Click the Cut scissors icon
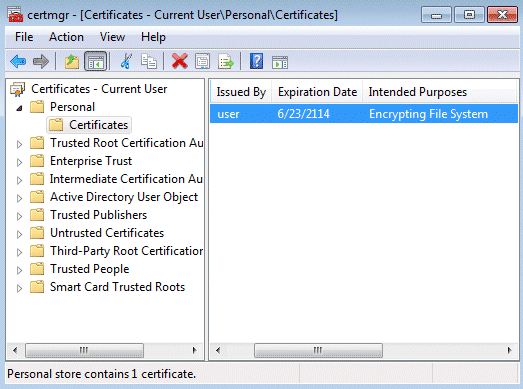This screenshot has height=389, width=523. (x=126, y=61)
